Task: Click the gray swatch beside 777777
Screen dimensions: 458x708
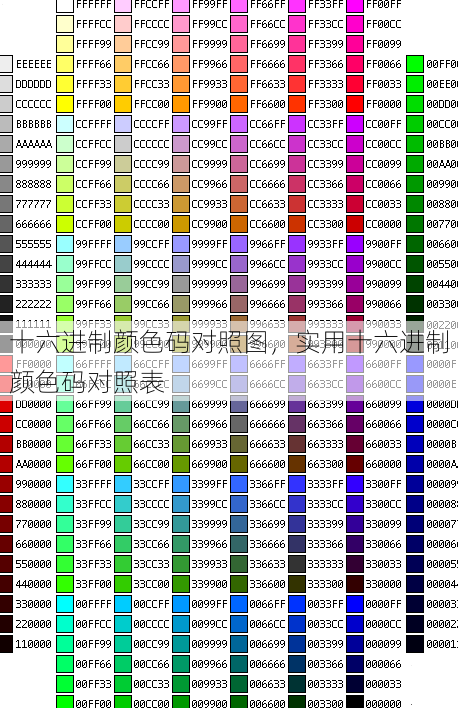Action: coord(6,204)
